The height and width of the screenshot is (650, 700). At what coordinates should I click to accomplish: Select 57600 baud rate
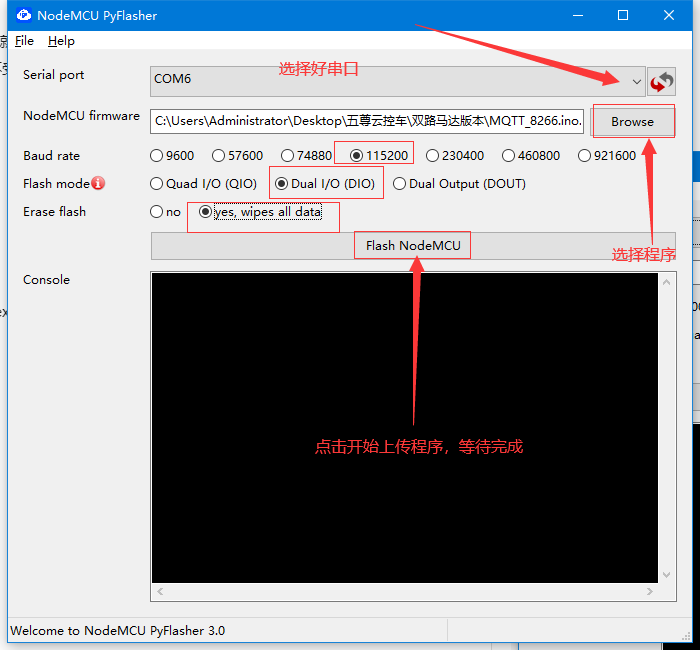pos(238,155)
